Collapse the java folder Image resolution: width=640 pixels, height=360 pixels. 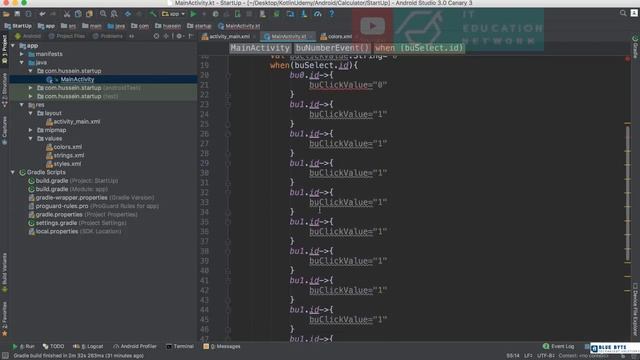click(22, 62)
